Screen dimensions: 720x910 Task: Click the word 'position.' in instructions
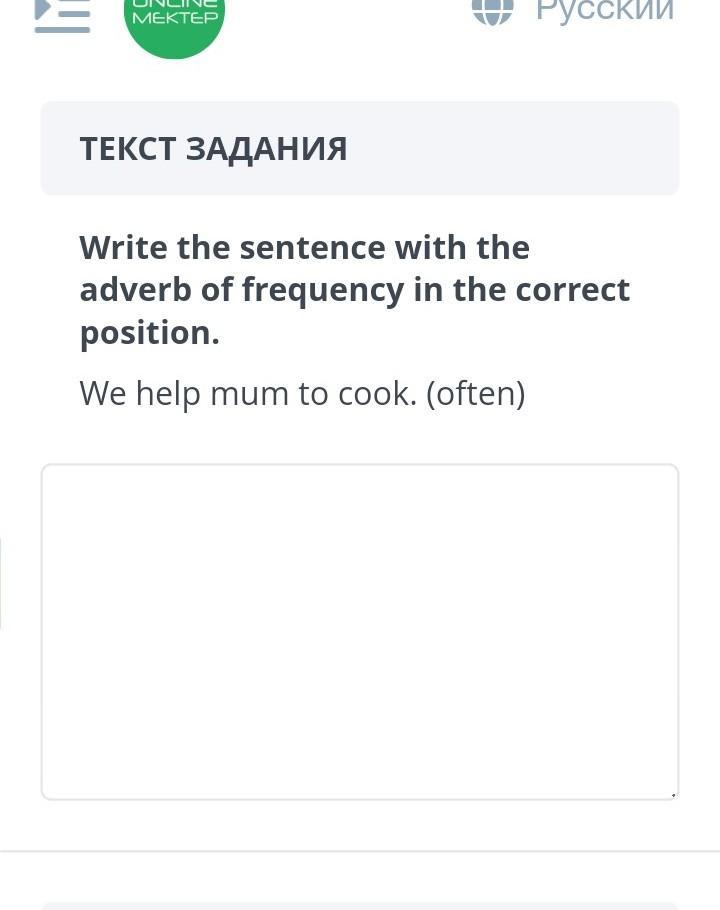coord(149,332)
